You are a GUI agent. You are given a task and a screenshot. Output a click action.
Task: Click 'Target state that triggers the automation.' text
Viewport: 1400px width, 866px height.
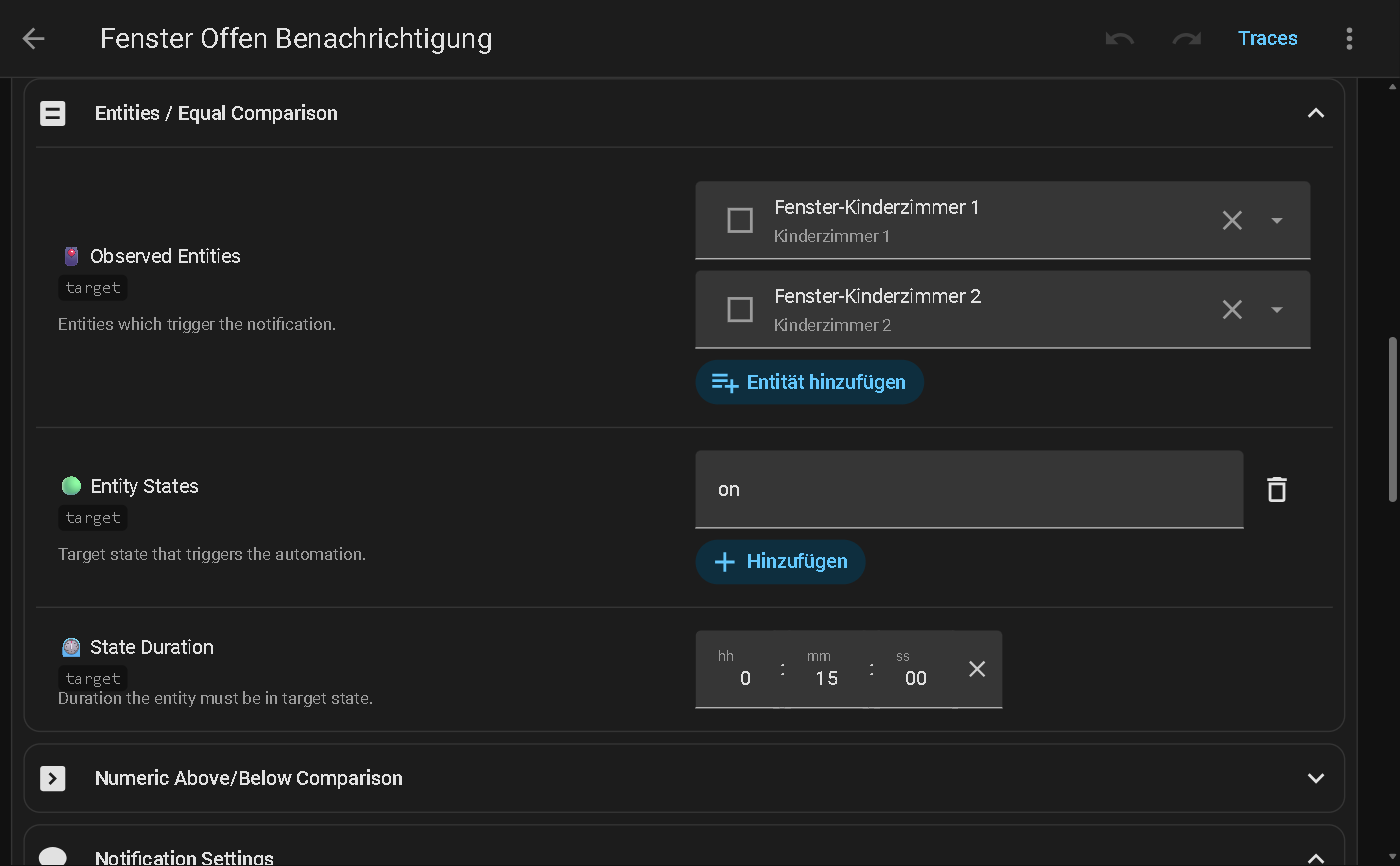[x=212, y=554]
